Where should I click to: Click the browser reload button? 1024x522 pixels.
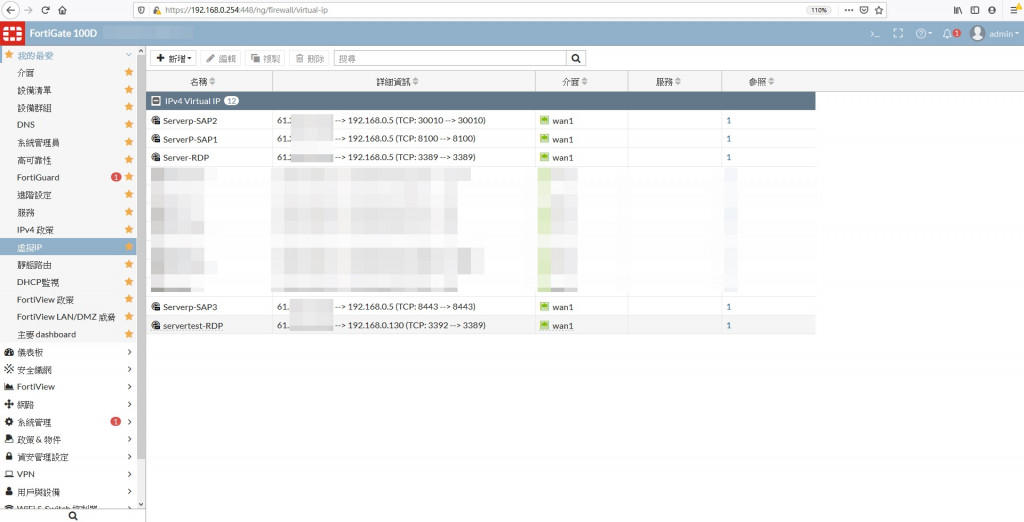click(x=45, y=10)
